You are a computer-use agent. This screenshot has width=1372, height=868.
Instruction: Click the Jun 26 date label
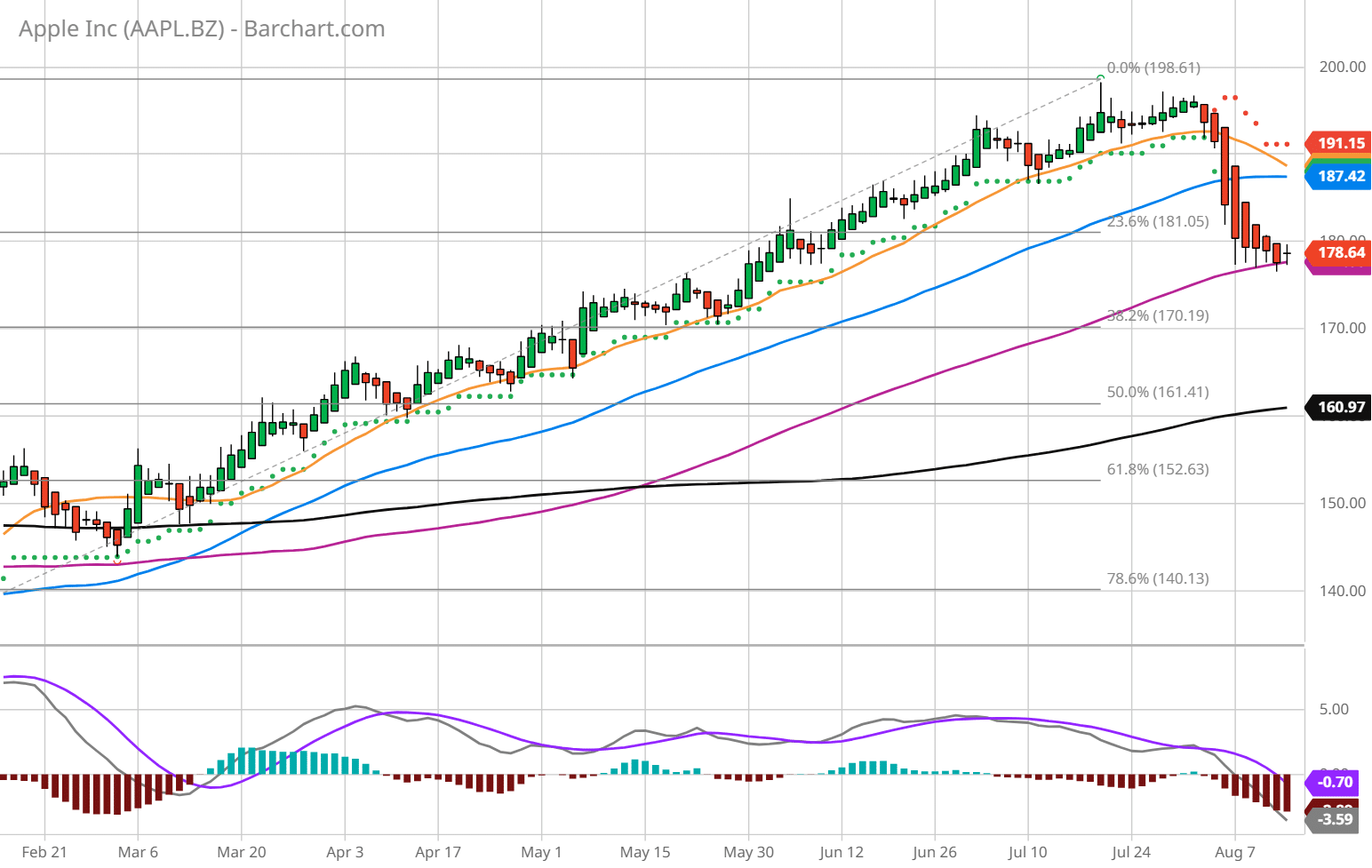(x=935, y=852)
